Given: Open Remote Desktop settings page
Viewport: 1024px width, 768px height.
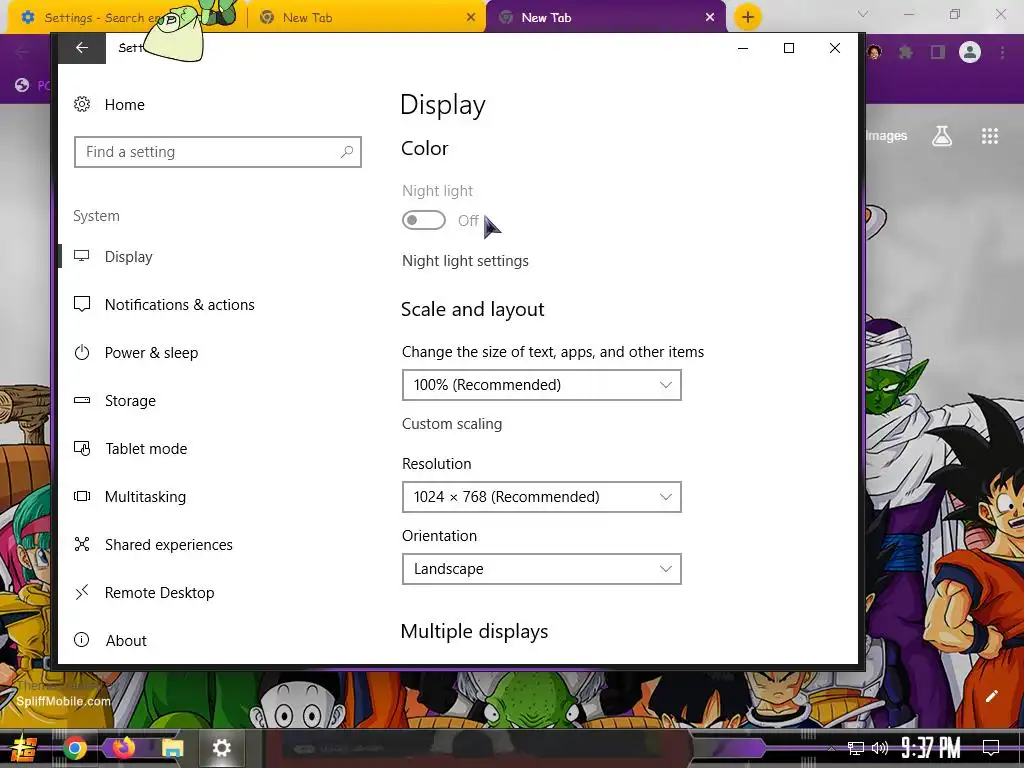Looking at the screenshot, I should pos(159,592).
